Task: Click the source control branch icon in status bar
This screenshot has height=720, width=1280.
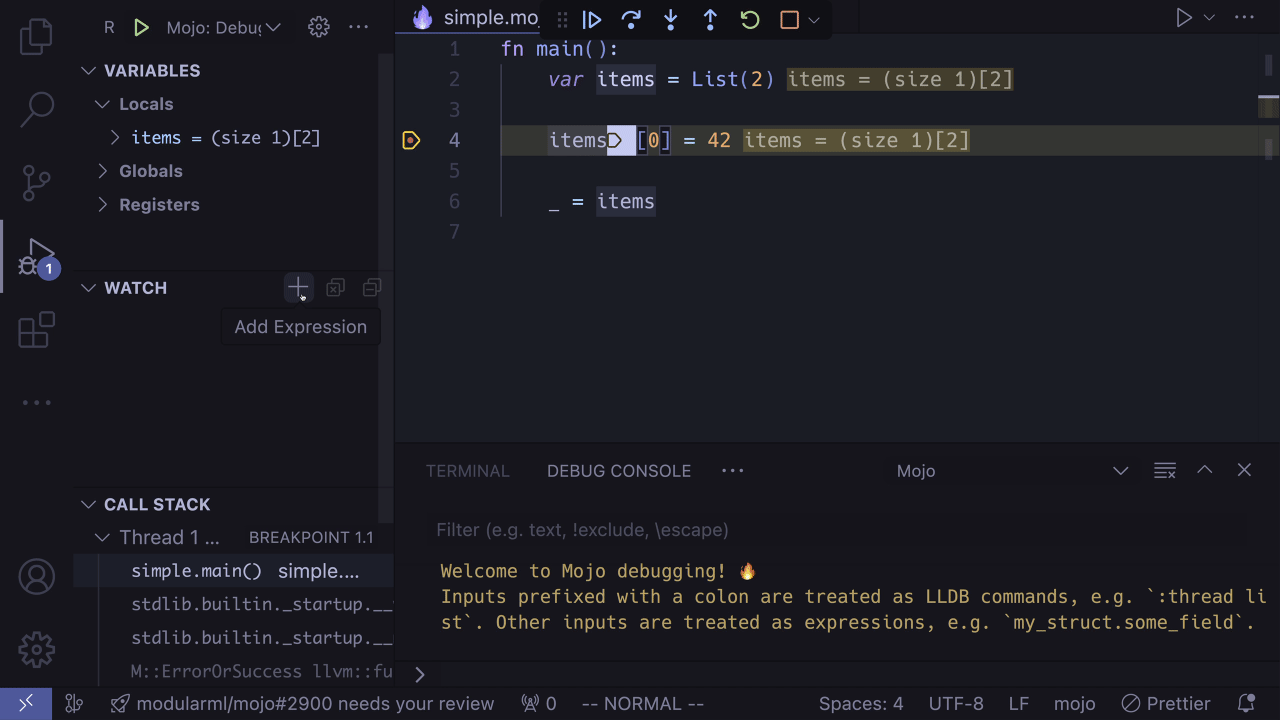Action: 73,704
